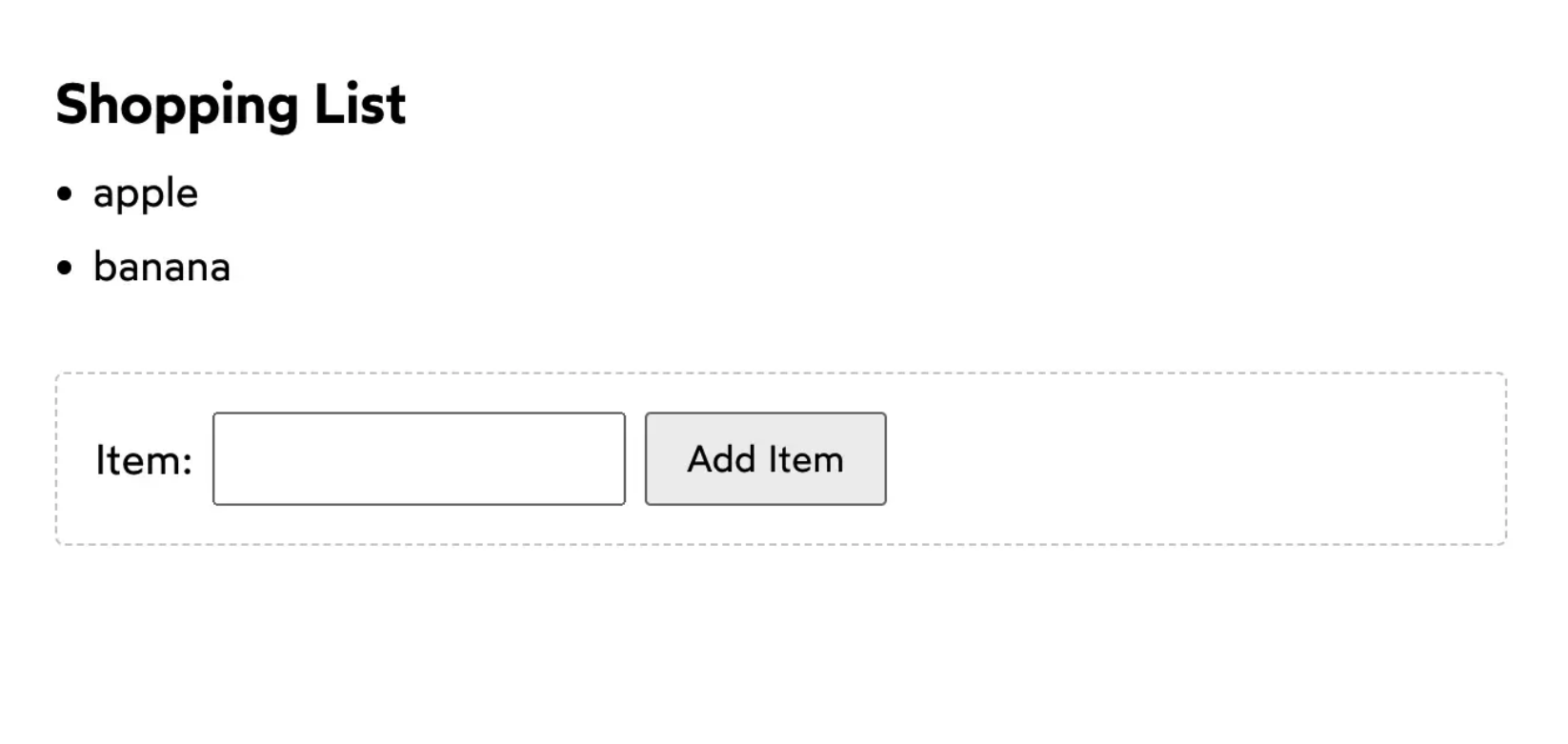Screen dimensions: 1568x744
Task: Click empty space inside the dashed form box
Action: click(1191, 459)
